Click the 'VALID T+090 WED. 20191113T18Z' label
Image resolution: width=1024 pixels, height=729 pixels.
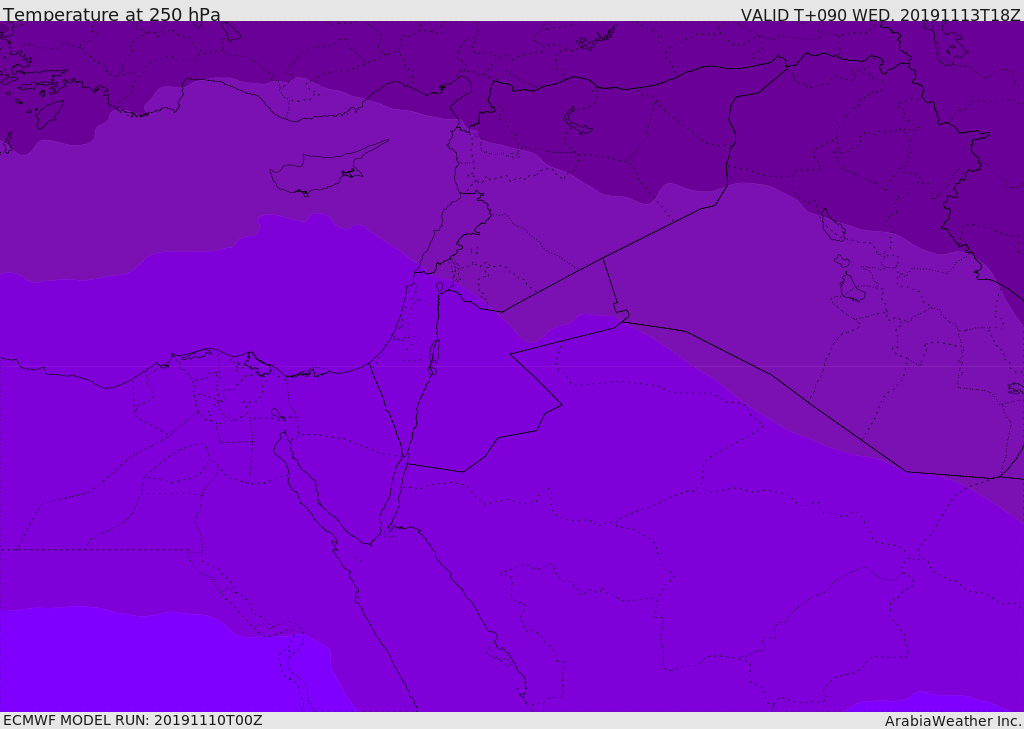880,14
